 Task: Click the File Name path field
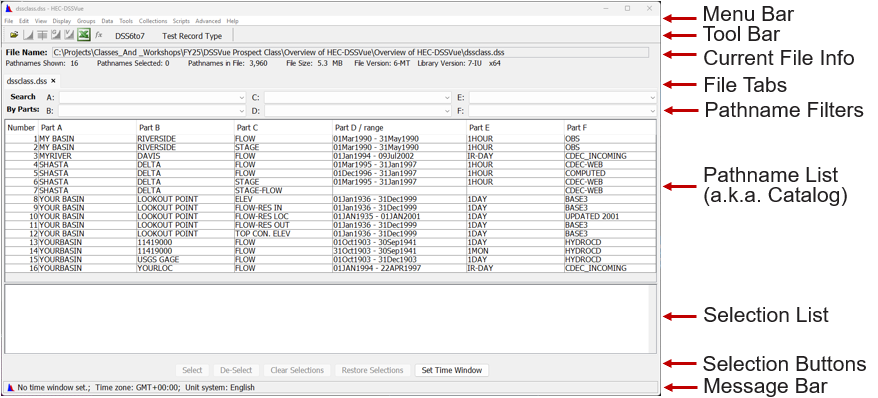350,52
